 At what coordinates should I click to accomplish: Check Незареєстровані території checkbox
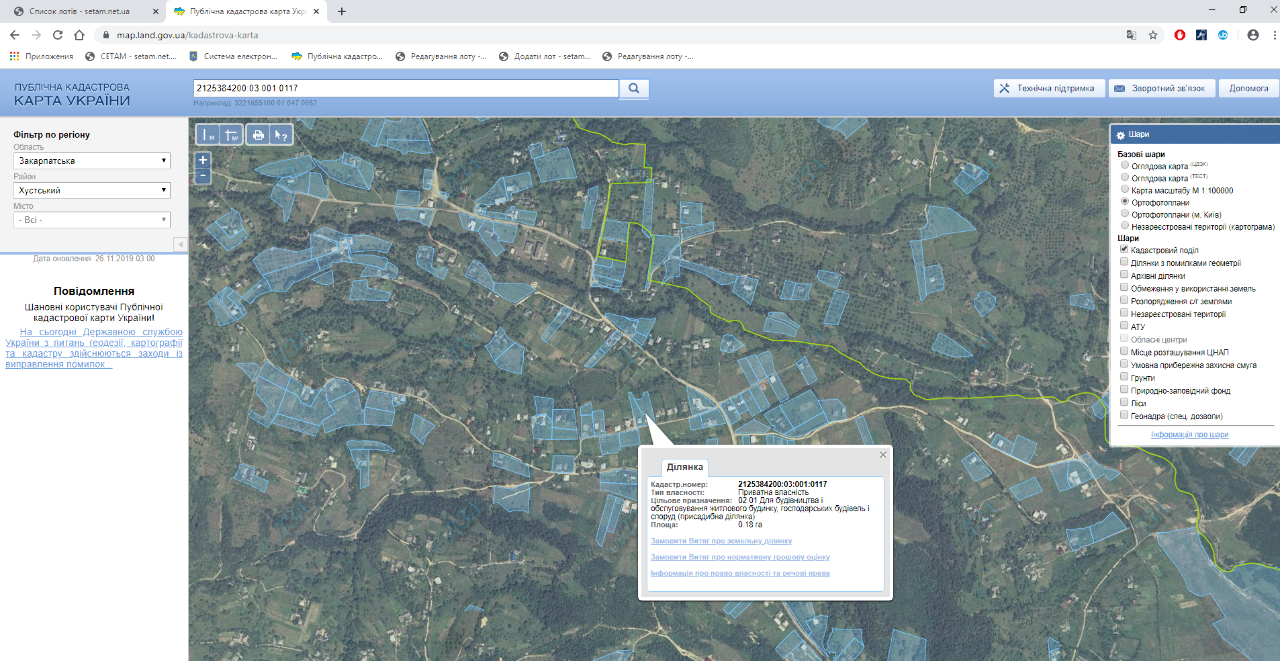[x=1125, y=314]
